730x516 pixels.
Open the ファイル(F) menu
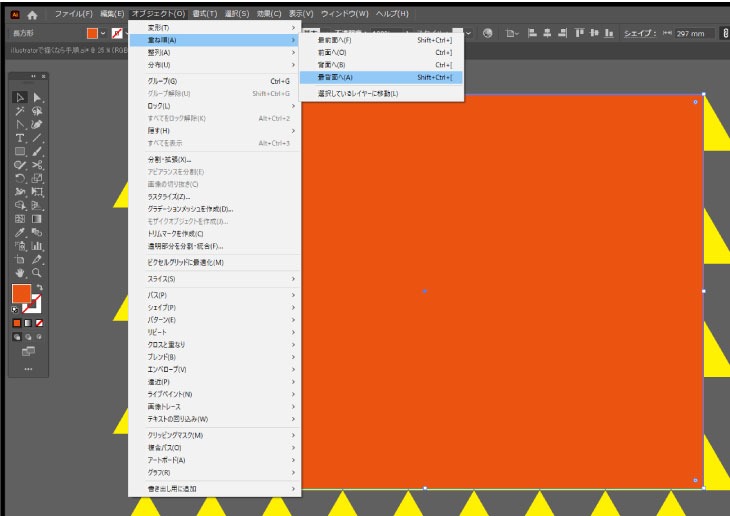click(74, 14)
